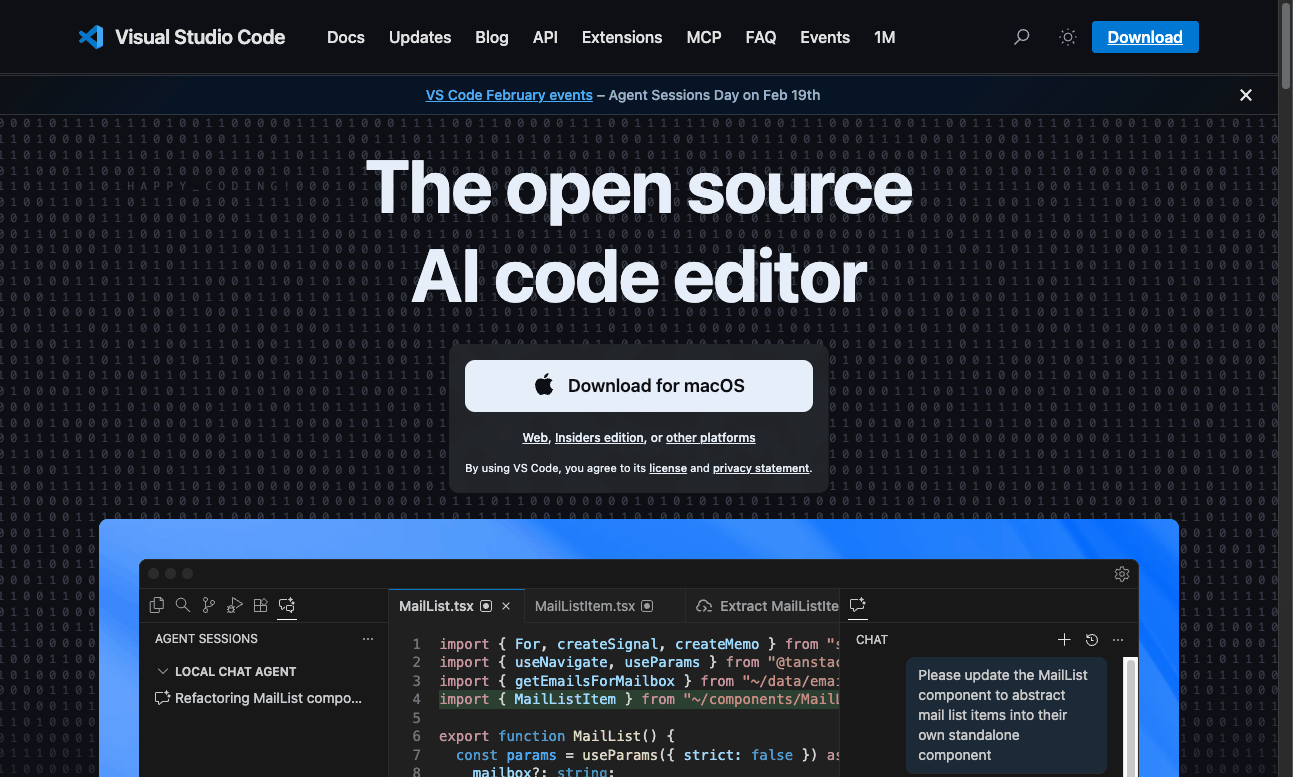Open Events in navigation
This screenshot has width=1293, height=777.
point(825,37)
